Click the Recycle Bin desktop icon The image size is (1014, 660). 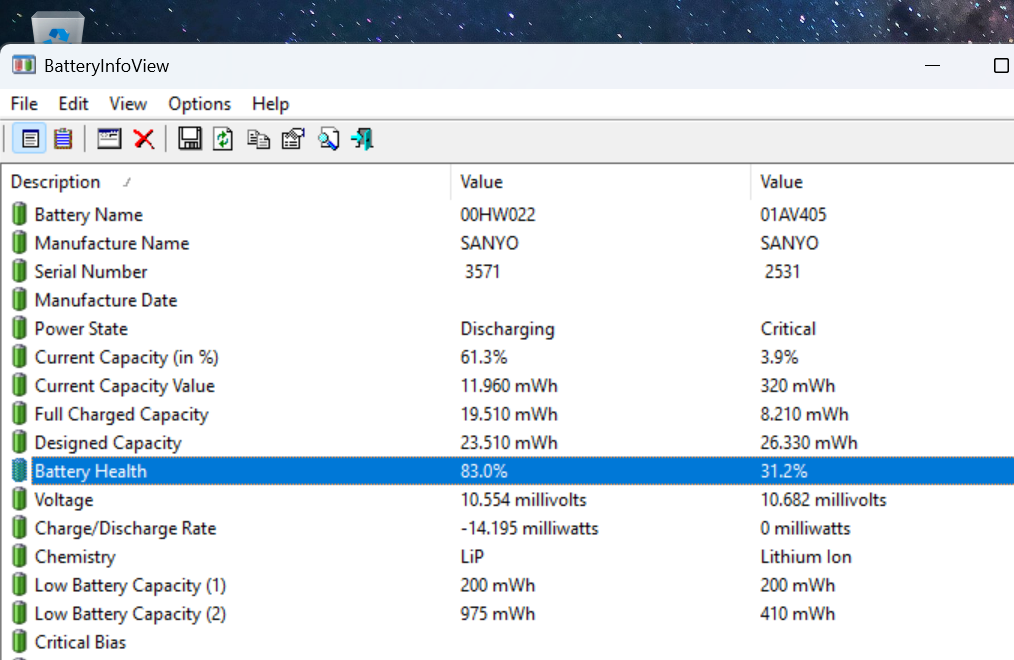pyautogui.click(x=58, y=27)
